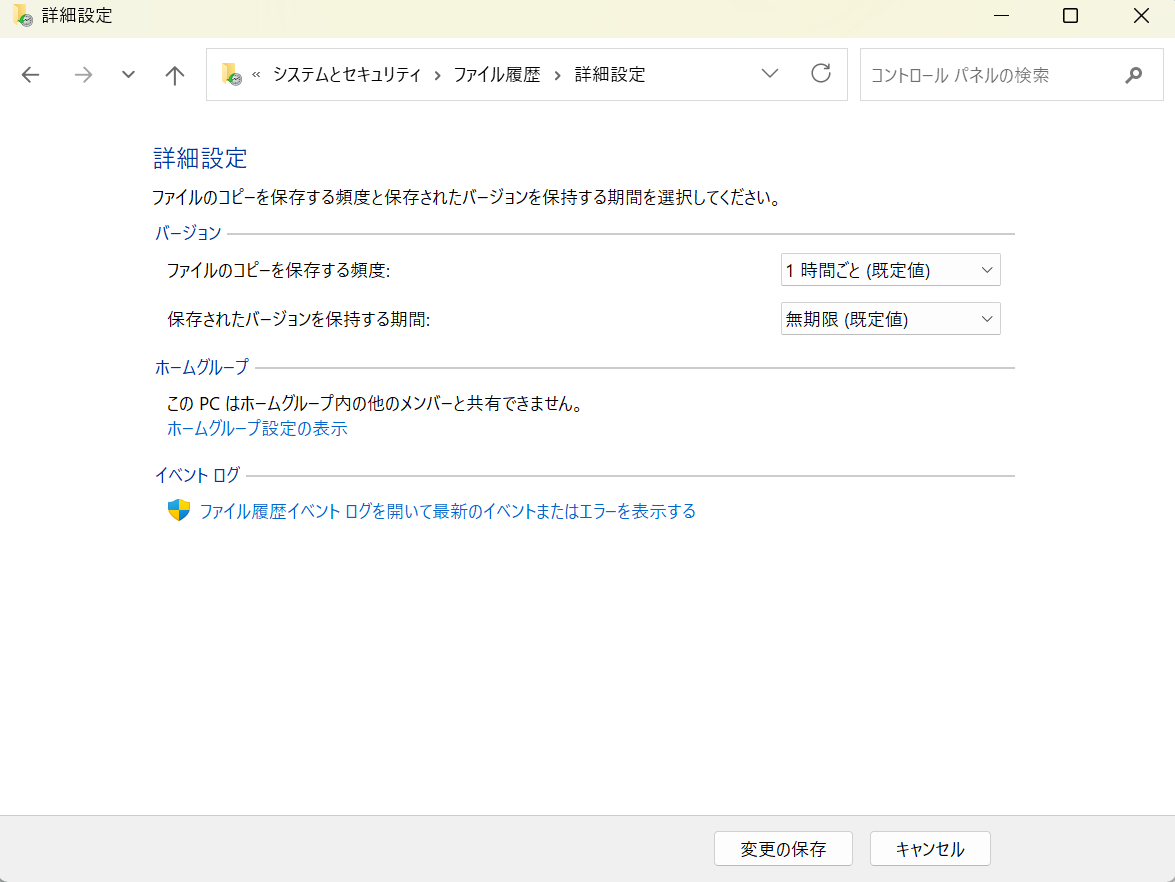Refresh the page using the refresh icon
Screen dimensions: 1175x882
821,74
